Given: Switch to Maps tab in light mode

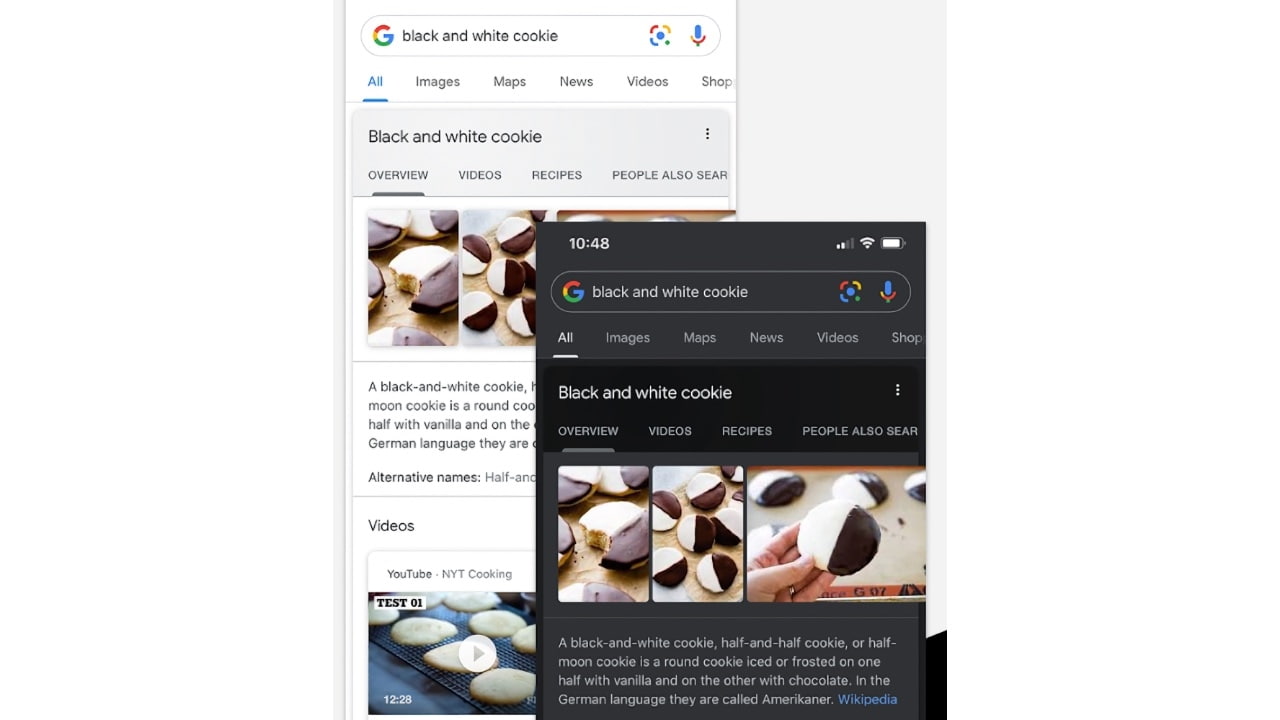Looking at the screenshot, I should point(509,82).
